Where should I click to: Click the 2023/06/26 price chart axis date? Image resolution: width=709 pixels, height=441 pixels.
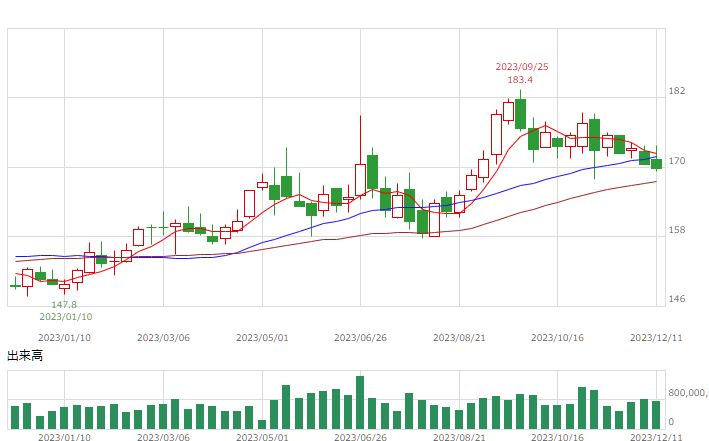point(360,338)
